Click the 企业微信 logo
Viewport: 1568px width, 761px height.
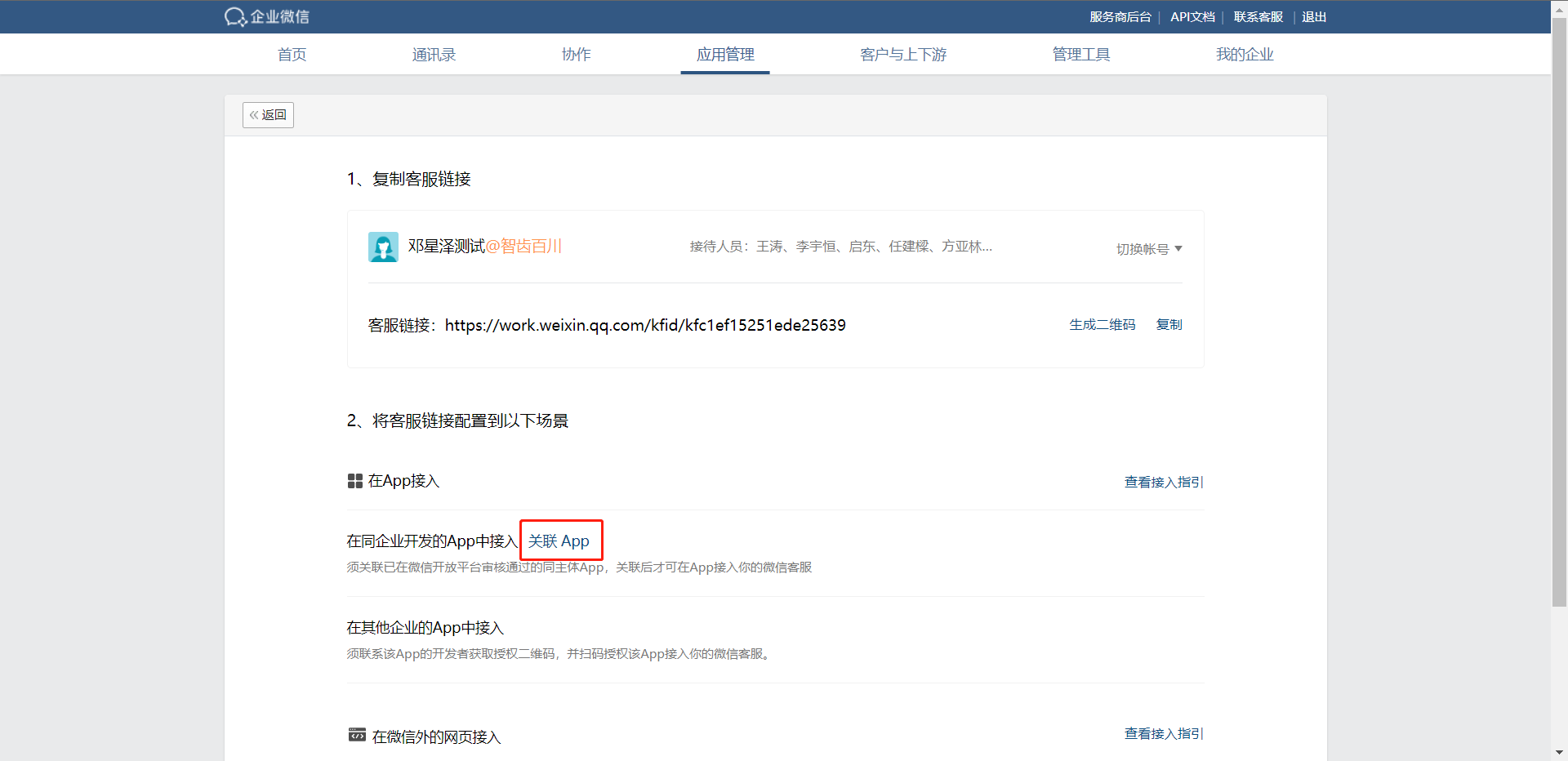point(267,16)
